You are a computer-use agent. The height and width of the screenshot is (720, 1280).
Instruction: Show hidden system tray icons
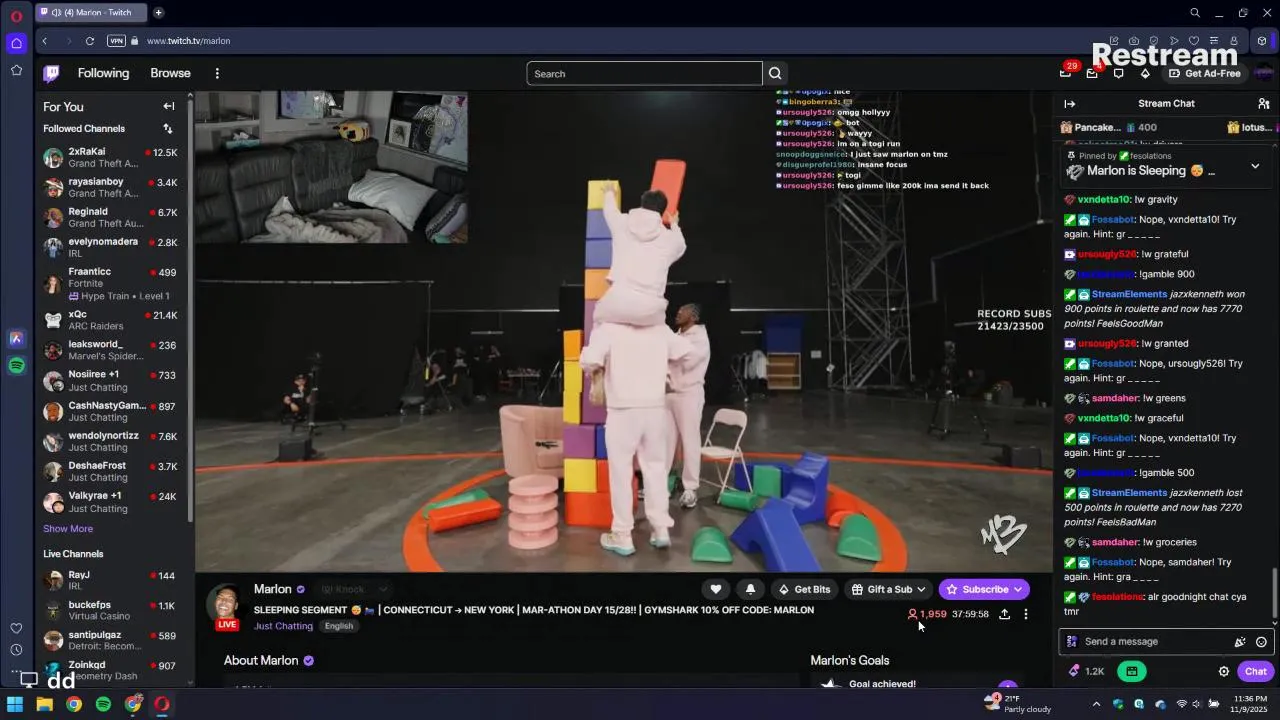1096,704
